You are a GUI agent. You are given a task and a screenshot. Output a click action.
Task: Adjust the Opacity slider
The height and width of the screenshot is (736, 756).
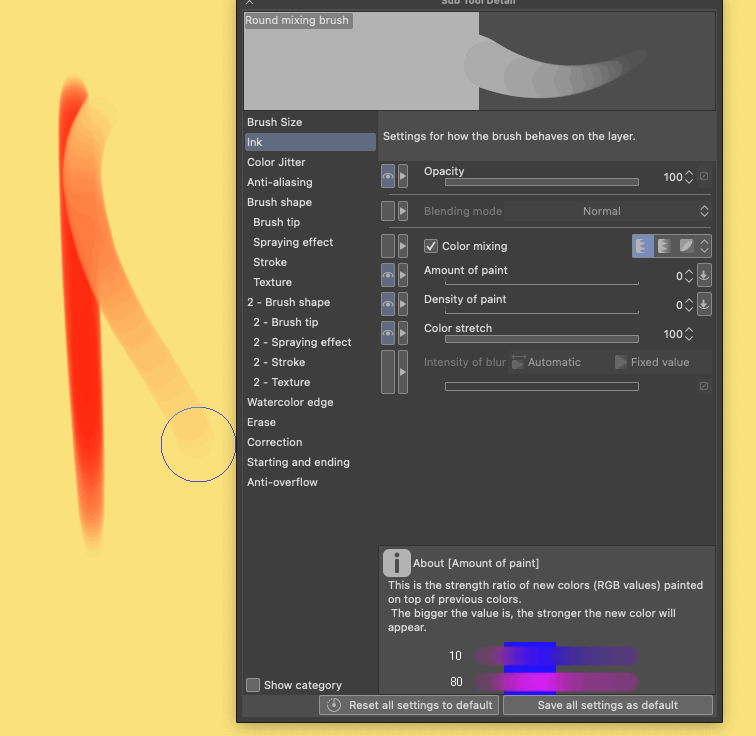tap(541, 182)
